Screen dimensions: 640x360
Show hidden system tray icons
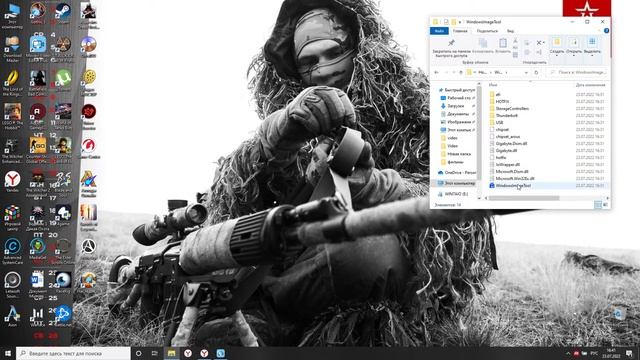[x=568, y=353]
